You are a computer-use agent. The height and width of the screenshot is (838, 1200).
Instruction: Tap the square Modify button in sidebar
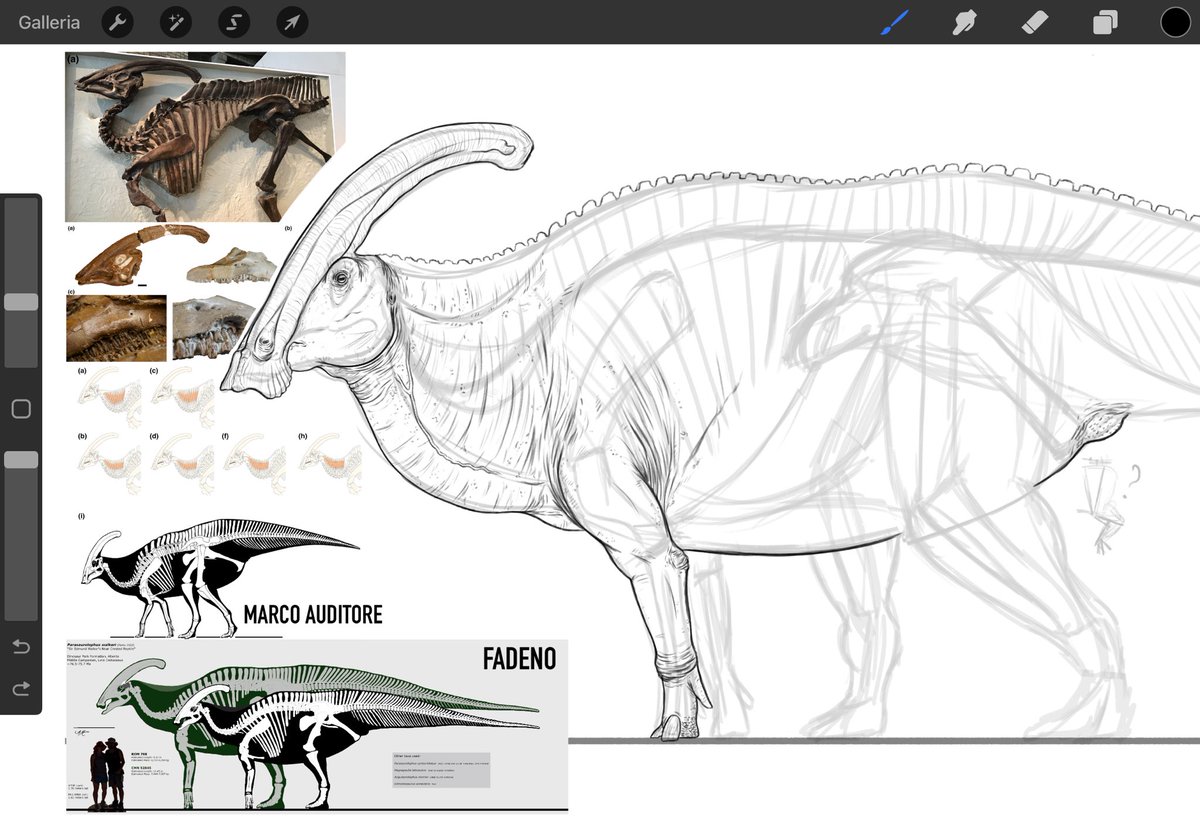(21, 409)
